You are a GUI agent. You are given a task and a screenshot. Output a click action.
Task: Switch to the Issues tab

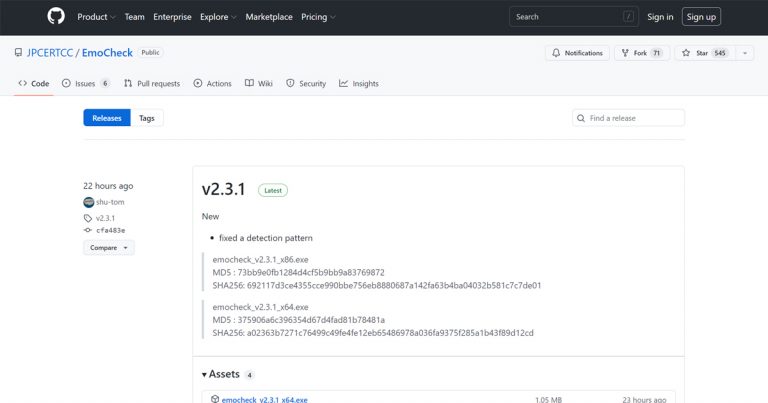click(85, 84)
